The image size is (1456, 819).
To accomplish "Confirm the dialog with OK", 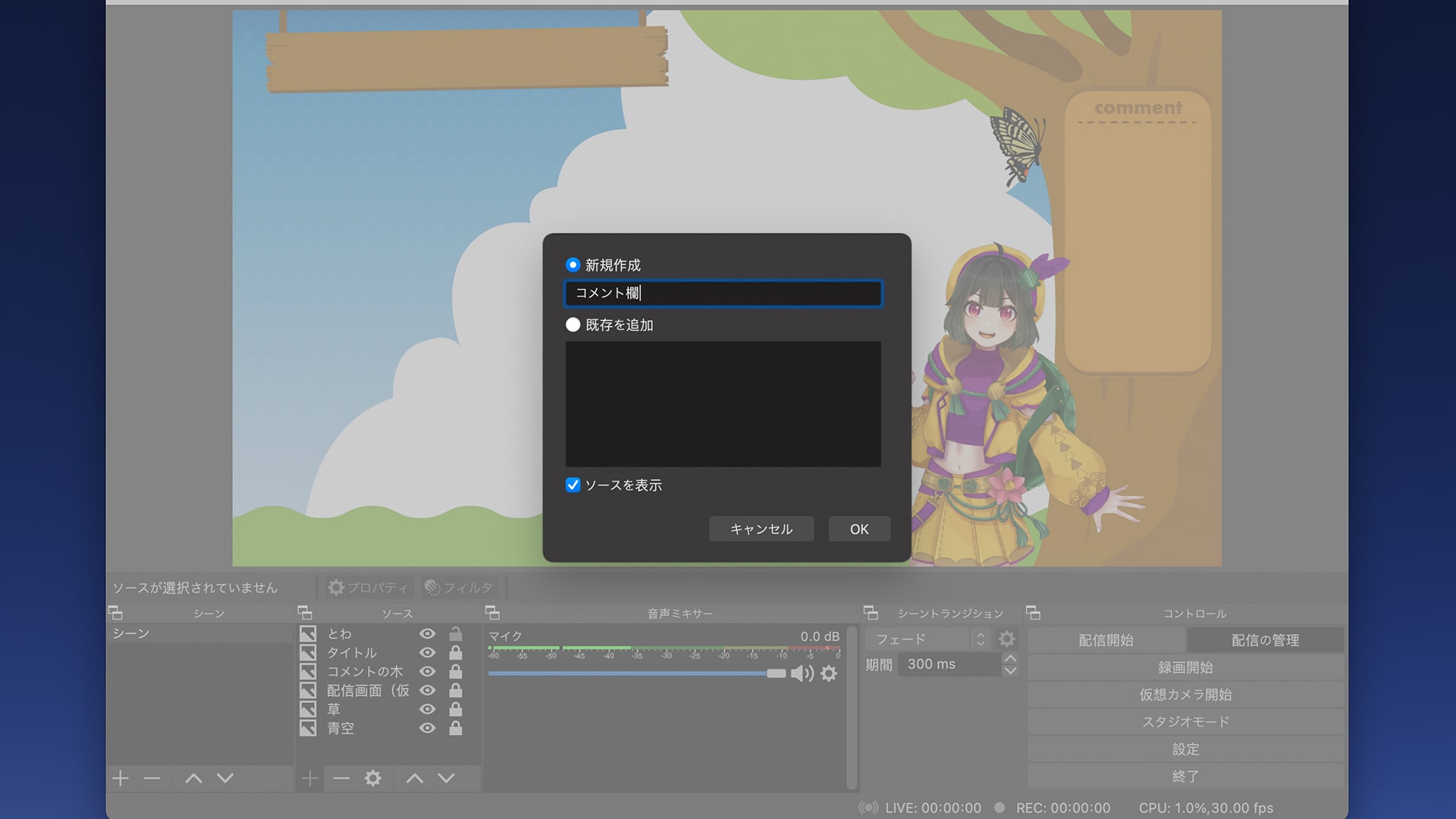I will tap(858, 529).
